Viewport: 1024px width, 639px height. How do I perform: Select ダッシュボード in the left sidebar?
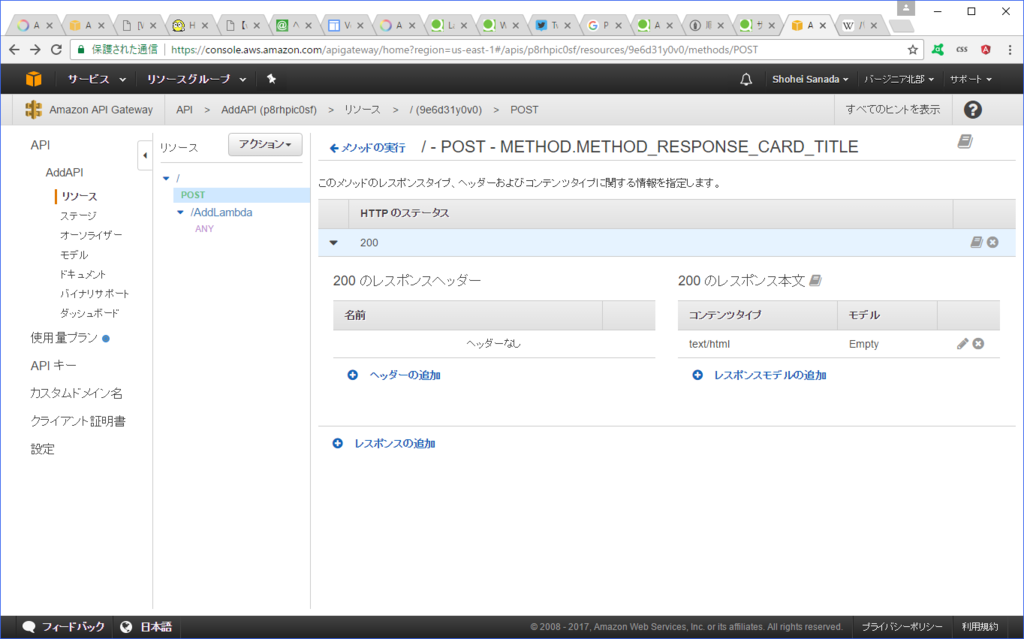click(x=89, y=314)
